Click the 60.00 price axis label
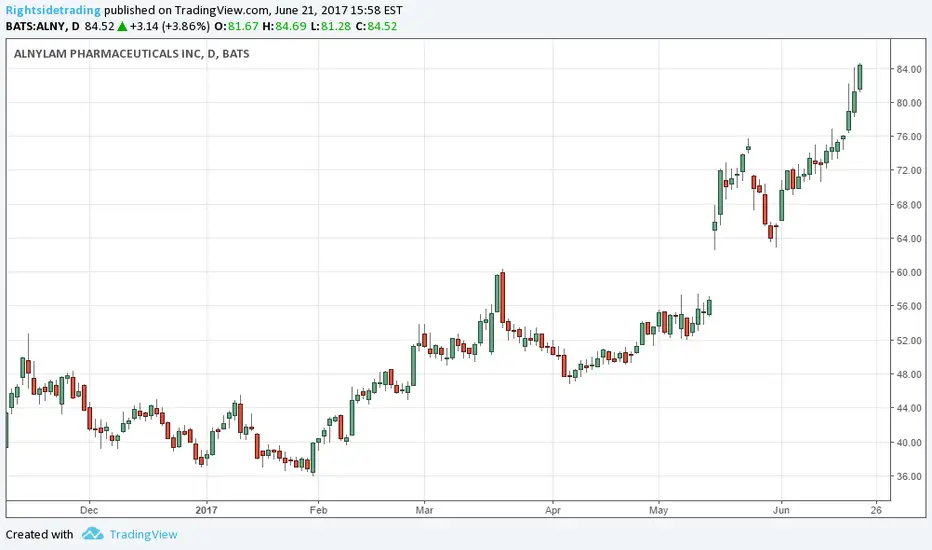 pos(909,272)
